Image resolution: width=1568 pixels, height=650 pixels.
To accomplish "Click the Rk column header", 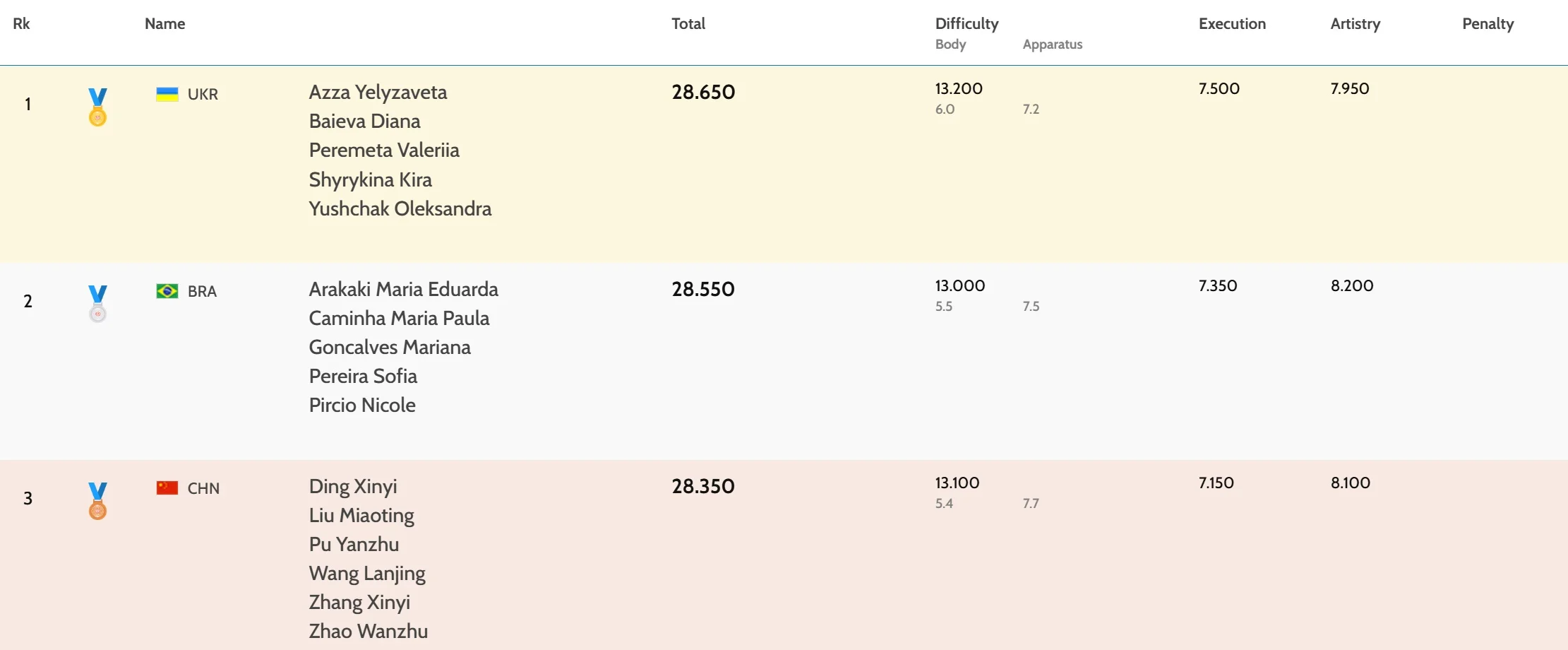I will coord(22,24).
